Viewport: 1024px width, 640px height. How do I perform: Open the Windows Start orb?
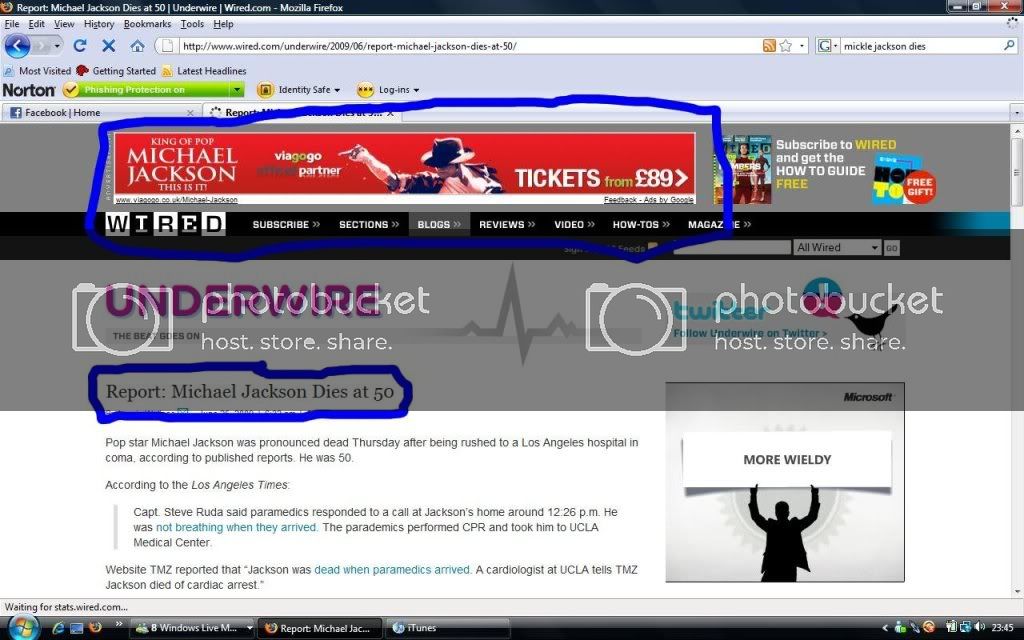pyautogui.click(x=23, y=628)
